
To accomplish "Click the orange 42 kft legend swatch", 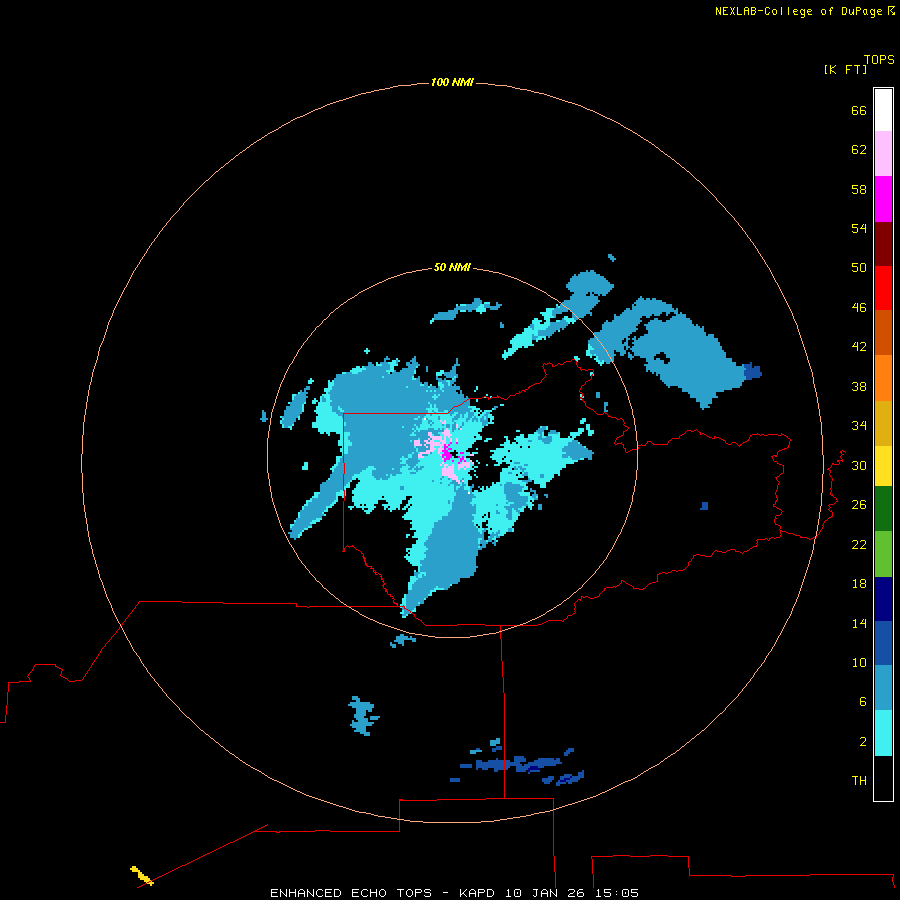I will pyautogui.click(x=883, y=378).
